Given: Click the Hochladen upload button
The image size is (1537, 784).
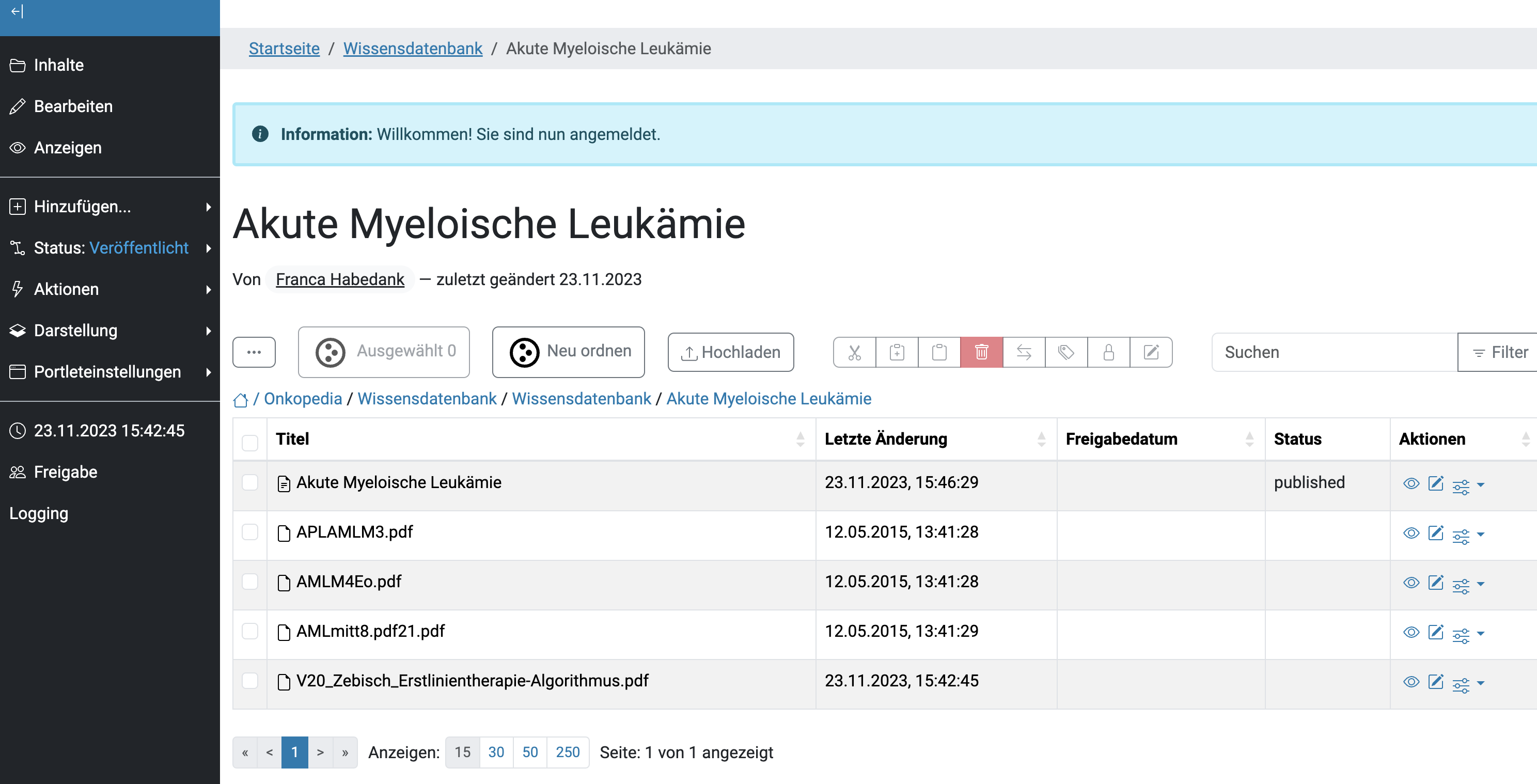Looking at the screenshot, I should point(730,352).
